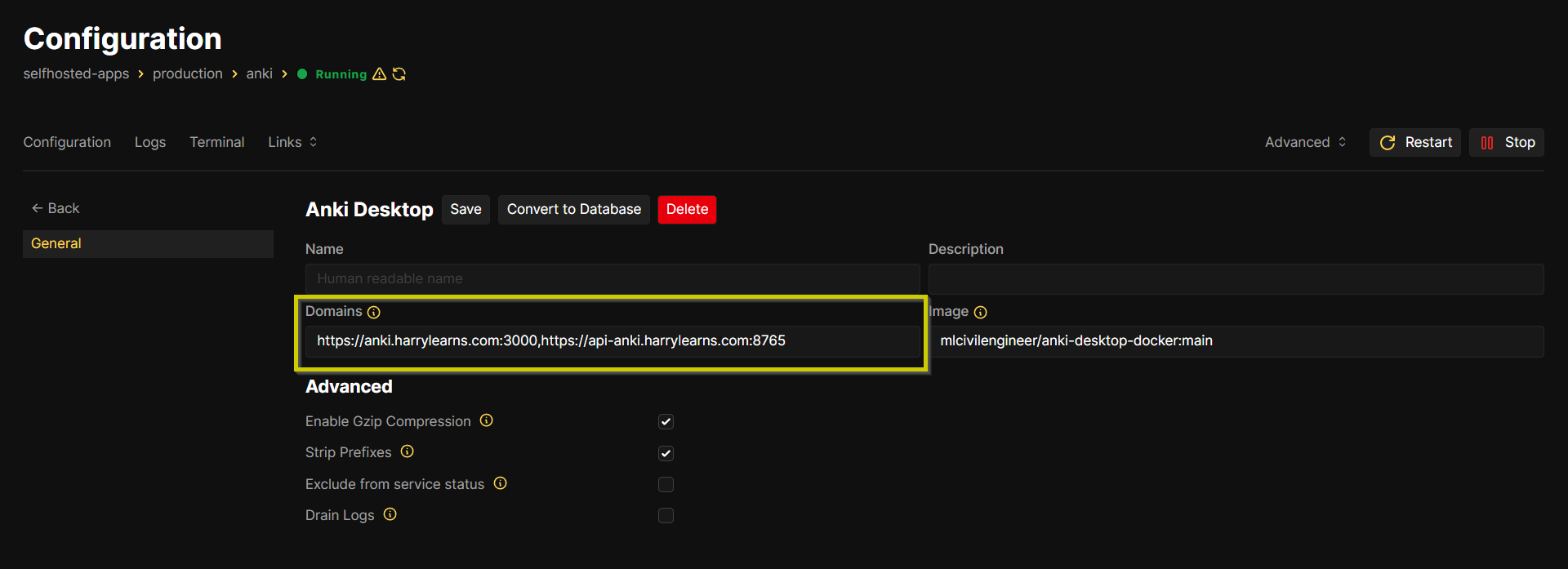Open info icon for Strip Prefixes

click(x=408, y=451)
